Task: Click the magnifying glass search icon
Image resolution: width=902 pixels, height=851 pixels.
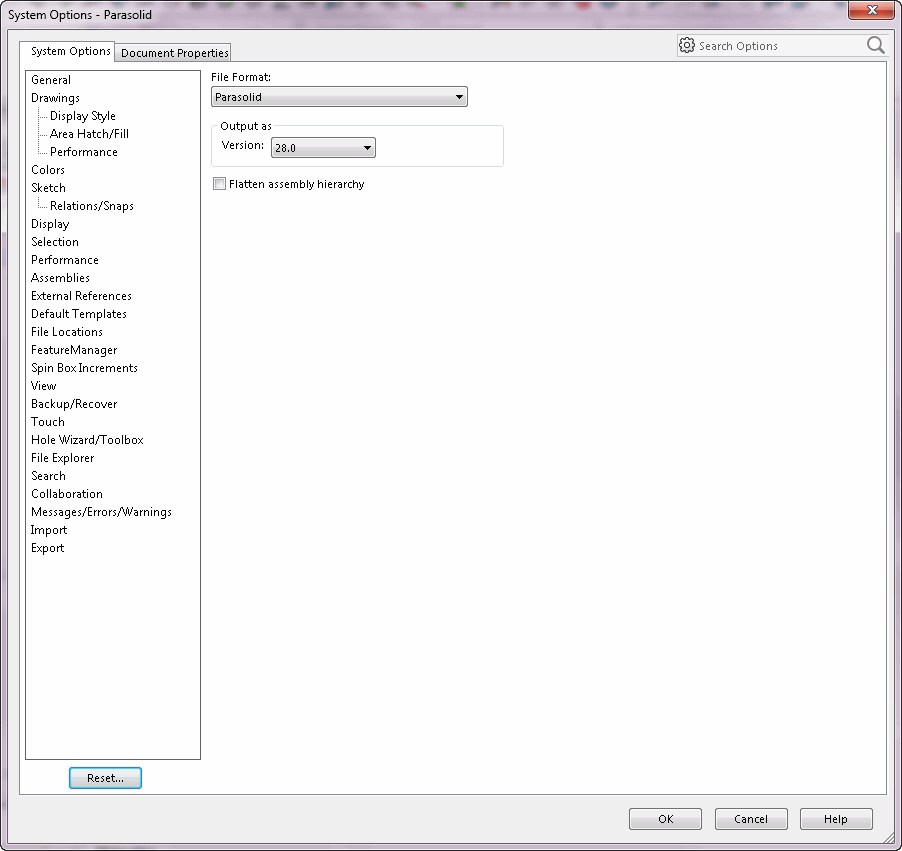Action: 876,45
